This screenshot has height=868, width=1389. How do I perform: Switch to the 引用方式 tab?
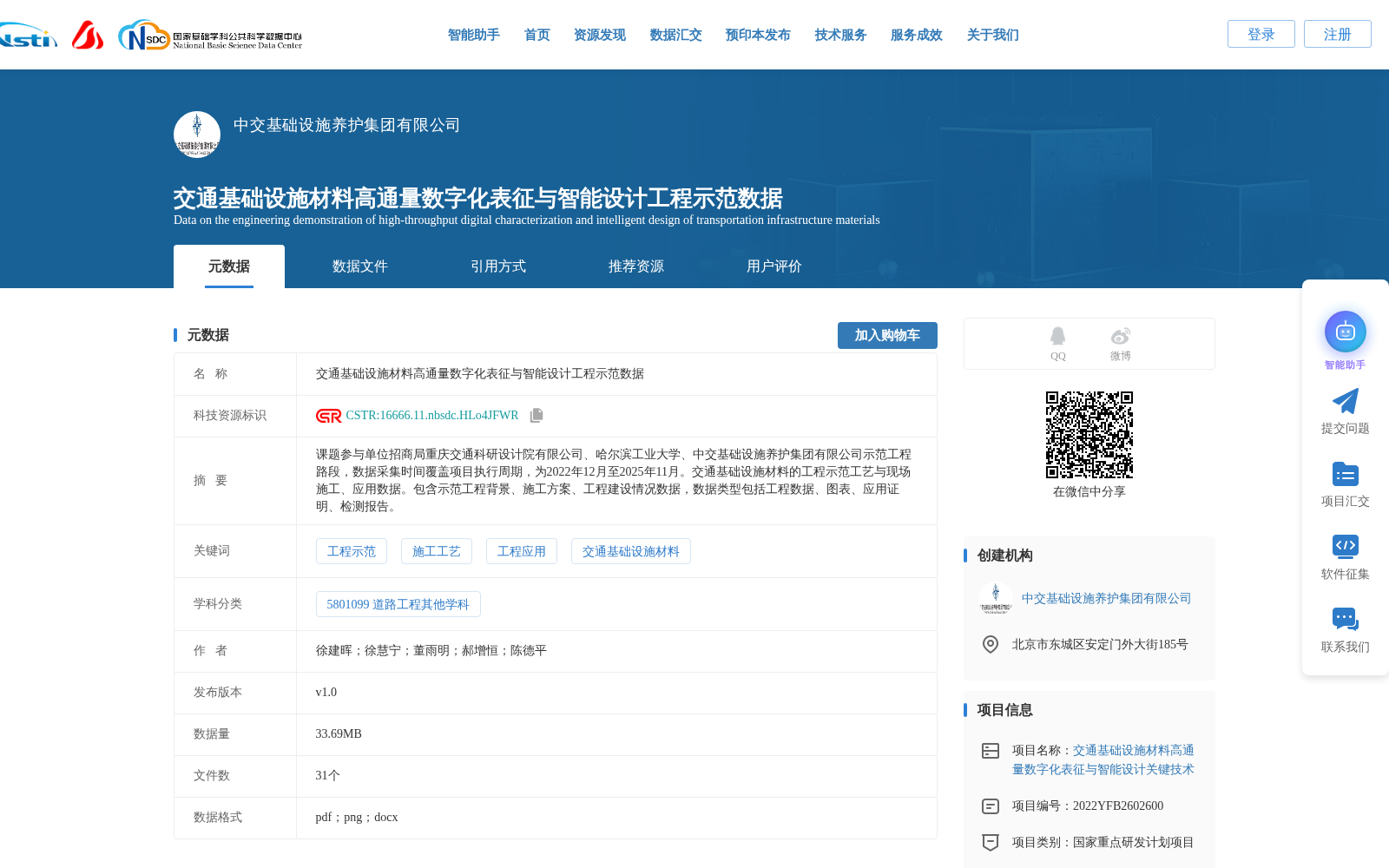tap(498, 266)
